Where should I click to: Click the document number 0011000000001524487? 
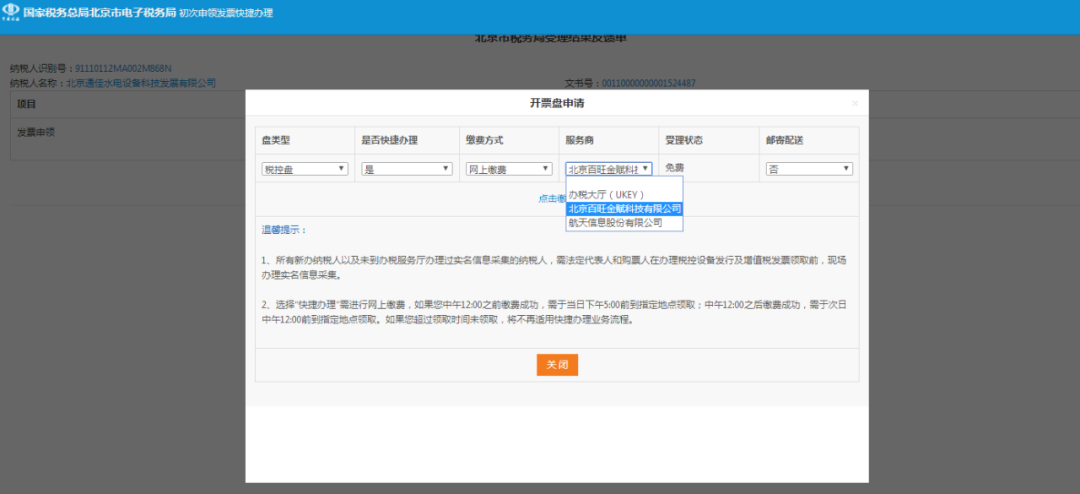(x=647, y=83)
